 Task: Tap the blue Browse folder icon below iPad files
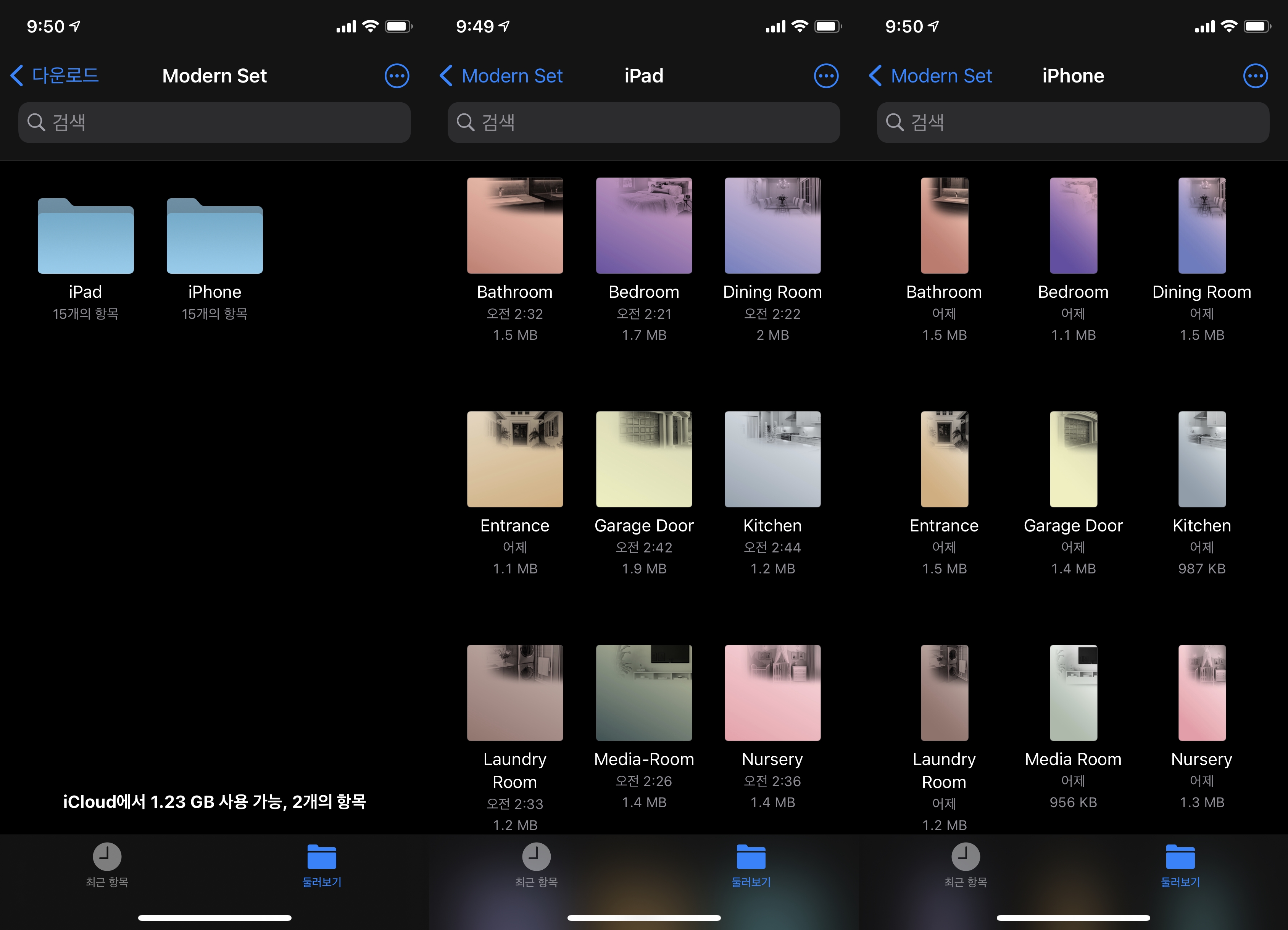click(x=751, y=857)
